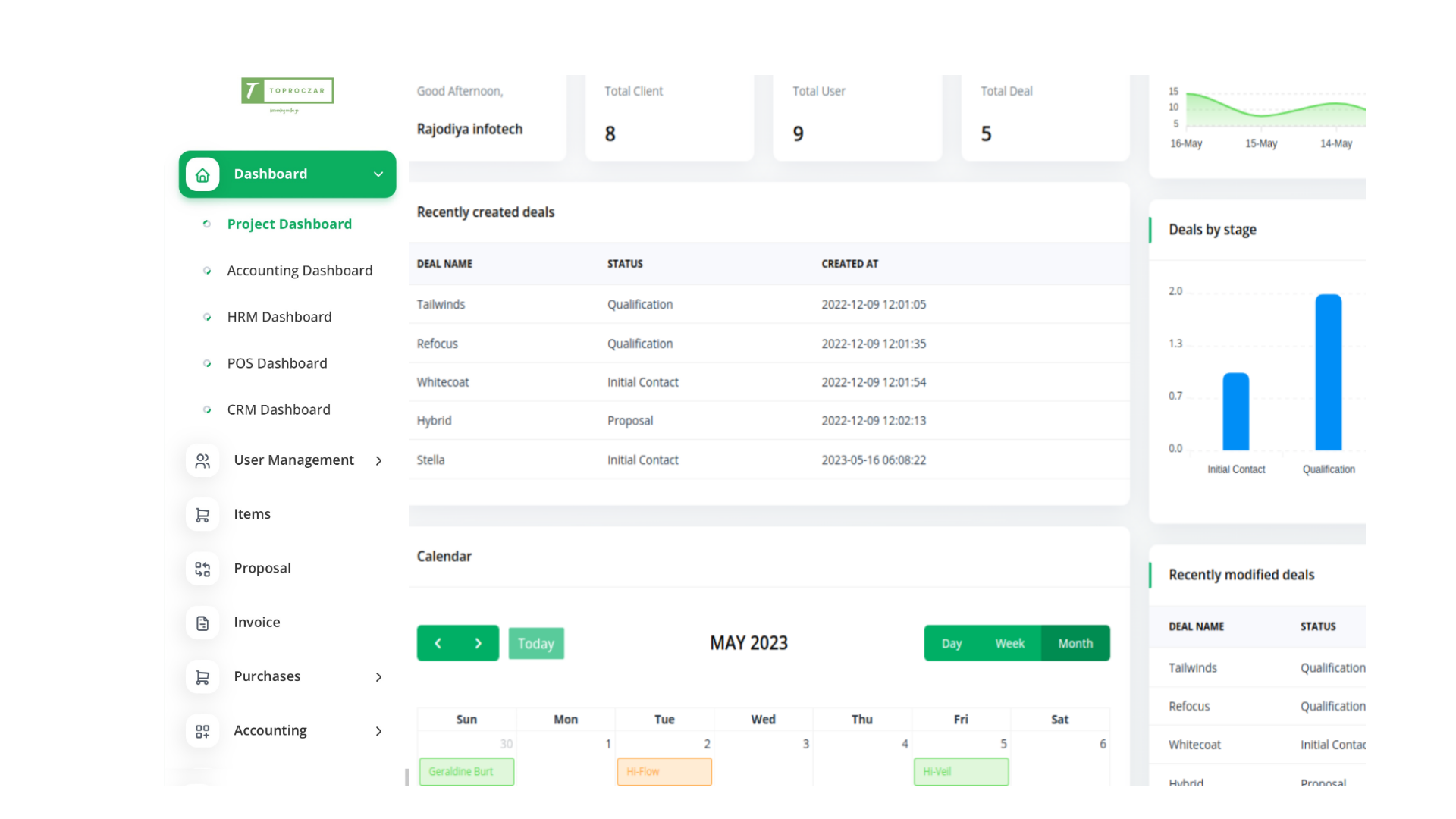Open the CRM Dashboard menu item

point(278,409)
